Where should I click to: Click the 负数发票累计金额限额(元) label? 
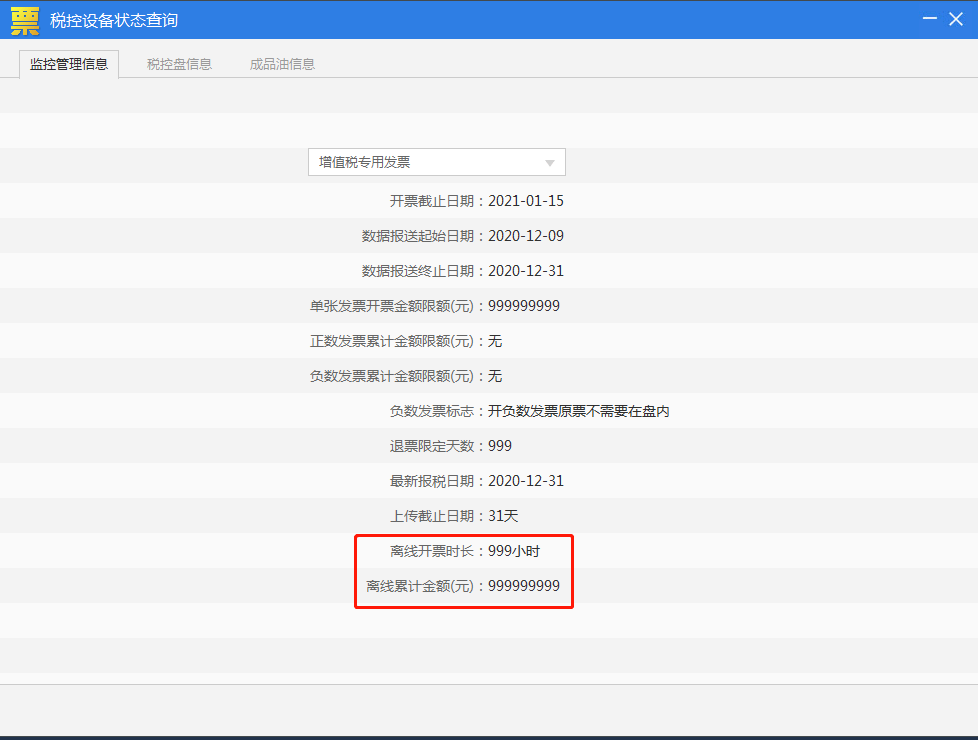[392, 376]
